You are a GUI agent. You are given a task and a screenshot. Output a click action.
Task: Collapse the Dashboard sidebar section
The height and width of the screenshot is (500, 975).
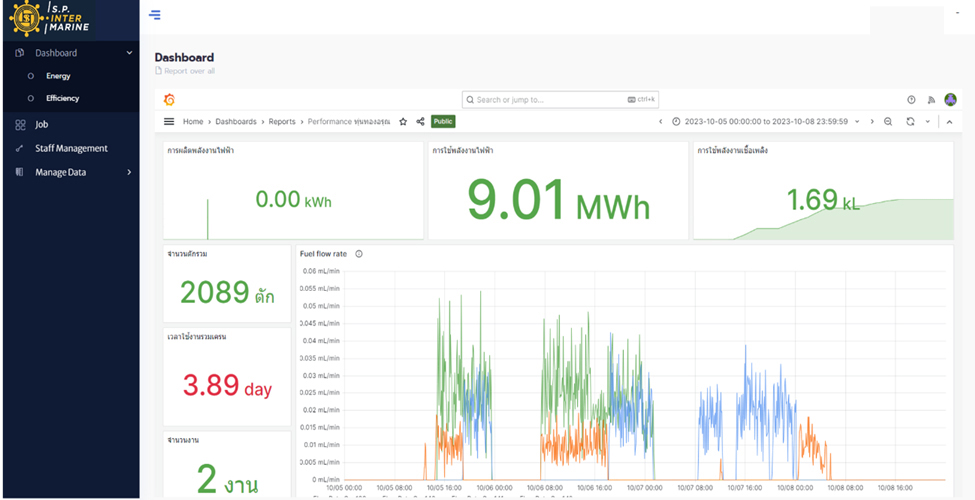(x=129, y=53)
